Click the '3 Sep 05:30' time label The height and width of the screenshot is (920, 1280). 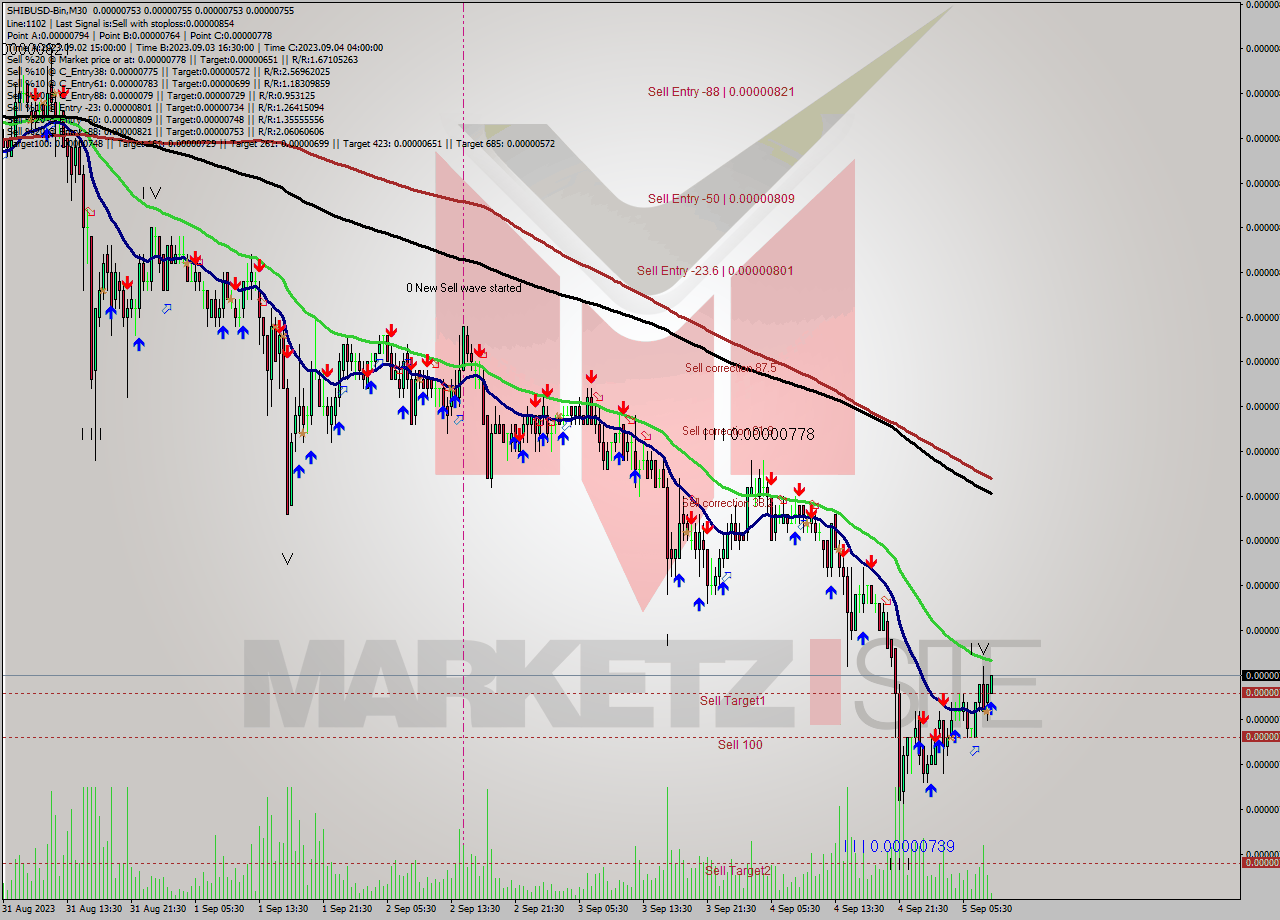[603, 909]
